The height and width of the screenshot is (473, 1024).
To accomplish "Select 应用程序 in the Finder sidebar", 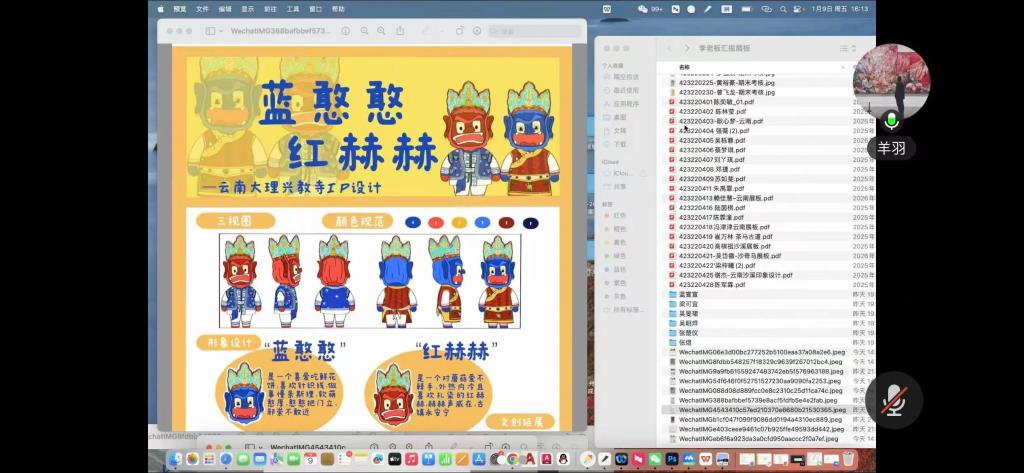I will click(626, 103).
